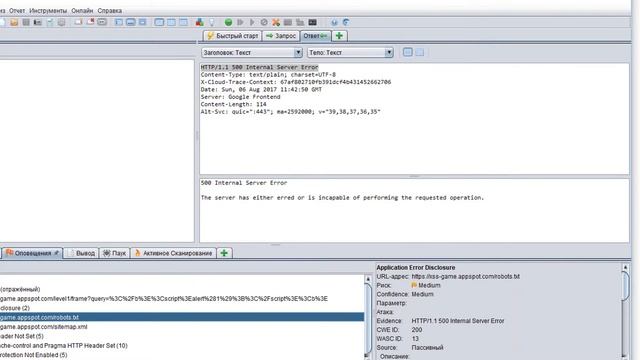Click the Step to next request icon
Screen dimensions: 640x360
tap(240, 22)
